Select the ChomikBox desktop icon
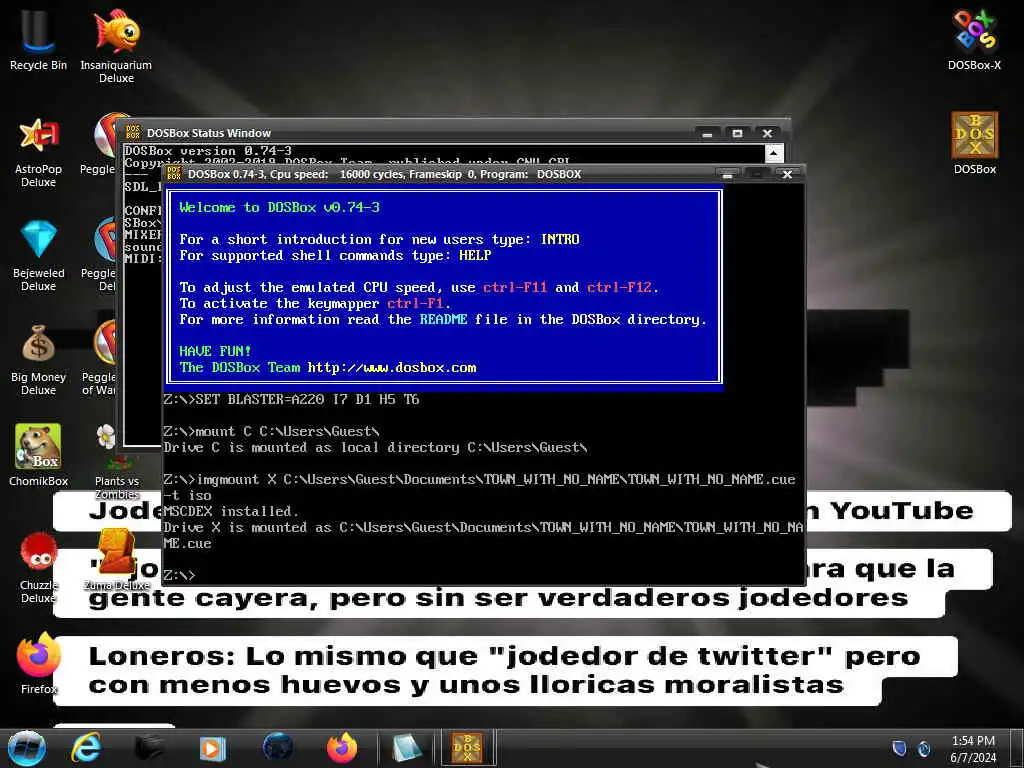Image resolution: width=1024 pixels, height=768 pixels. tap(38, 455)
